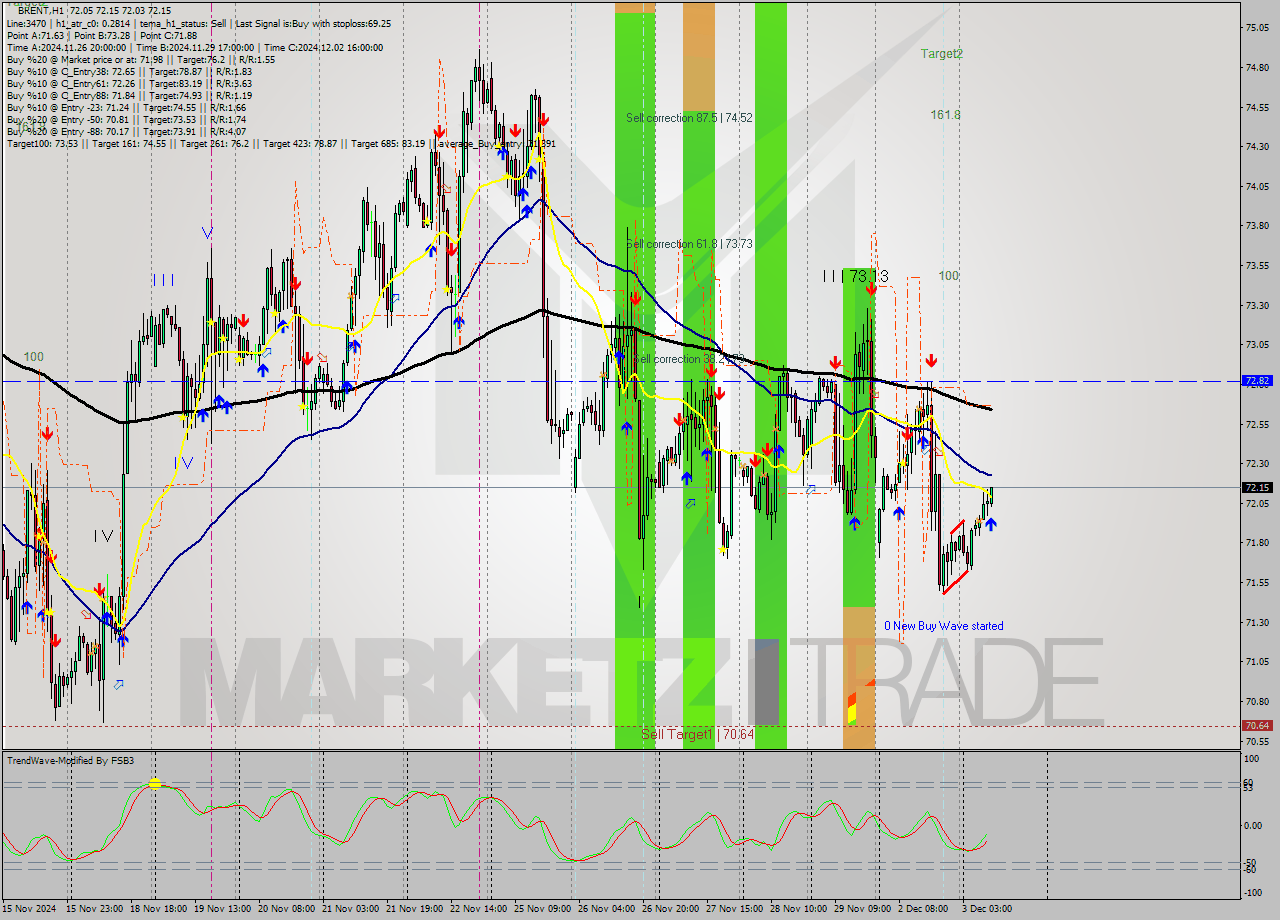Select the 'I I I 73.13' wave label
This screenshot has height=920, width=1280.
pyautogui.click(x=855, y=276)
